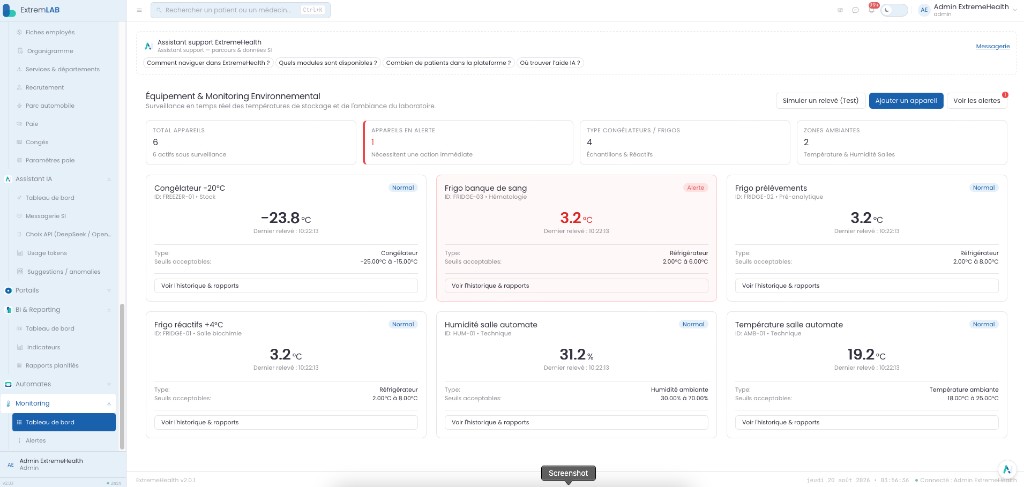Click suggestion 'Quels modules sont disponibles ?'
Image resolution: width=1024 pixels, height=487 pixels.
(x=328, y=63)
